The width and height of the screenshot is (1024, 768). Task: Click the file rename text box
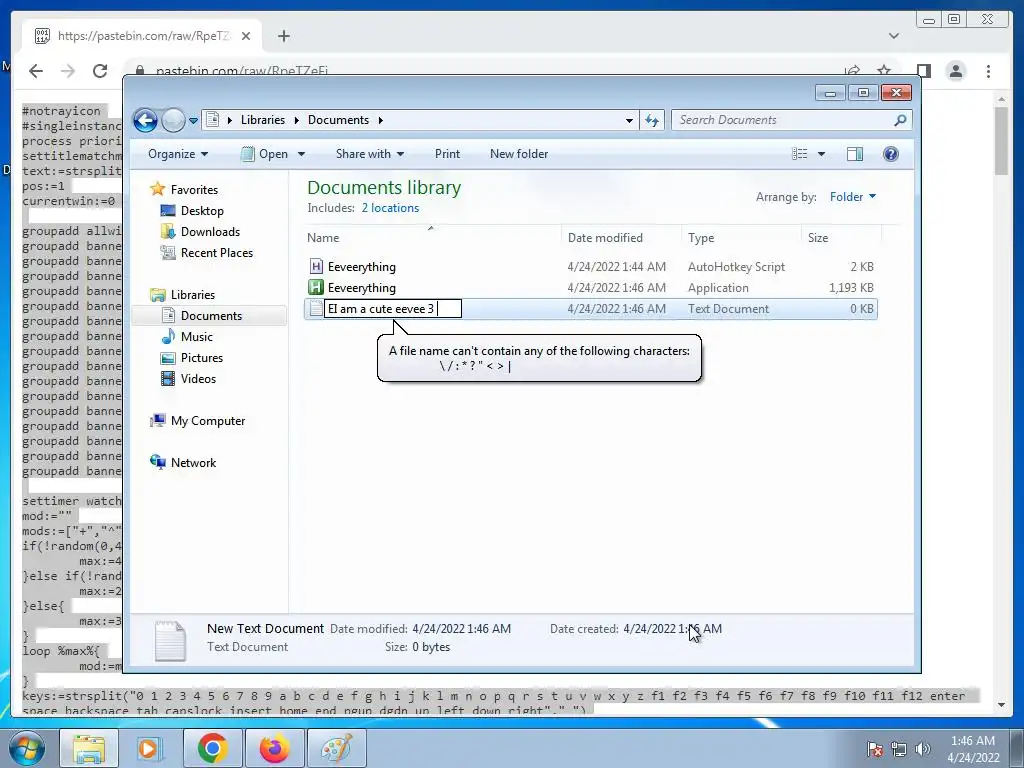pyautogui.click(x=393, y=309)
